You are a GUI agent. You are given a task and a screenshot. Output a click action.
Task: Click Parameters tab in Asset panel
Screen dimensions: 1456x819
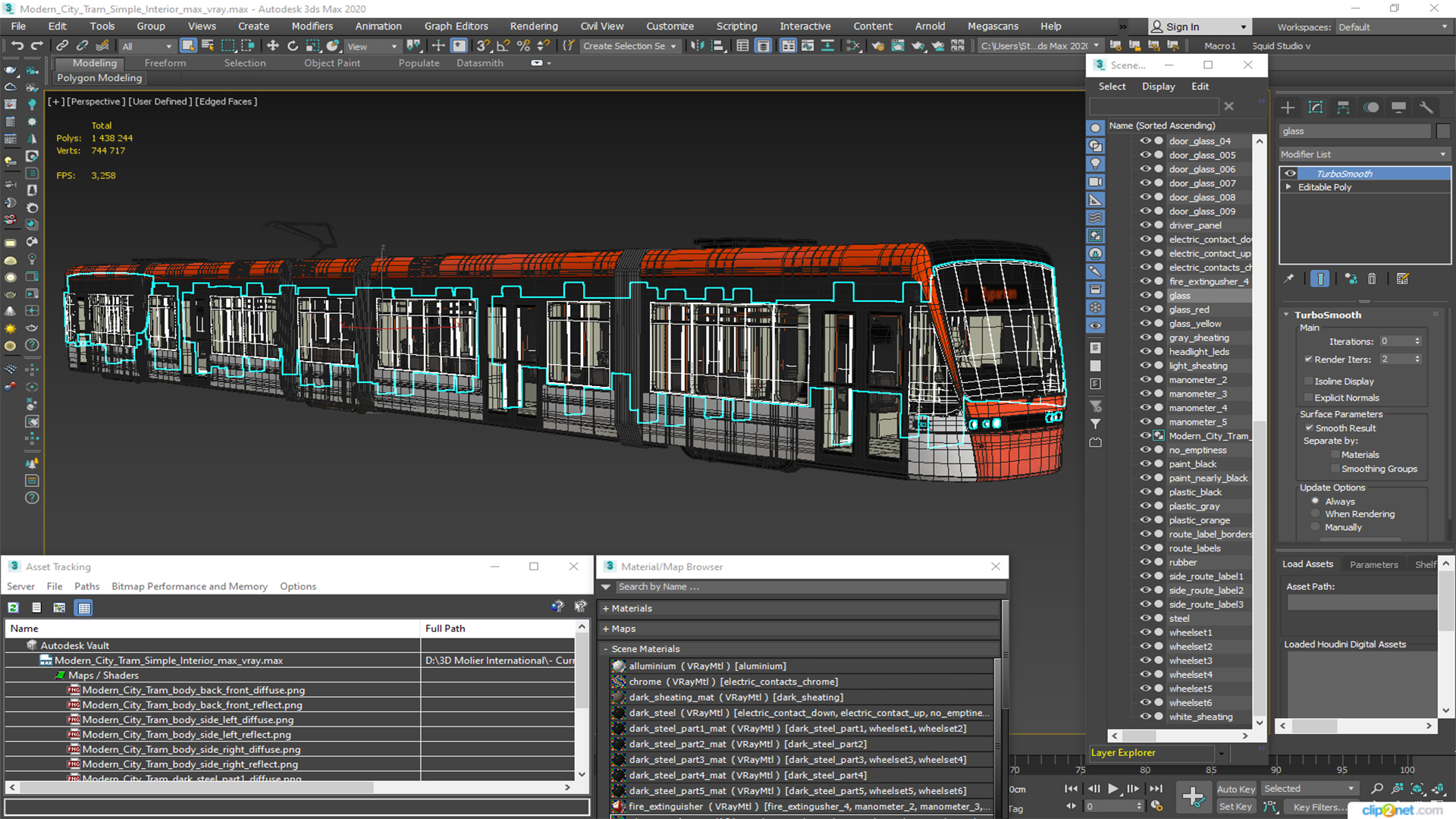[x=1374, y=564]
